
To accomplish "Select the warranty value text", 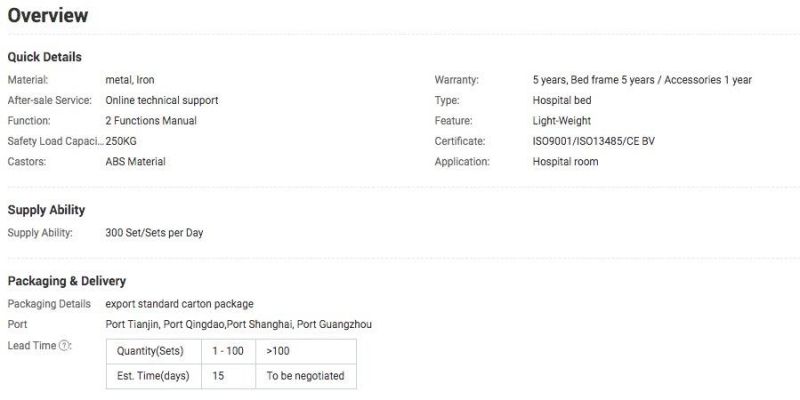I will [642, 80].
